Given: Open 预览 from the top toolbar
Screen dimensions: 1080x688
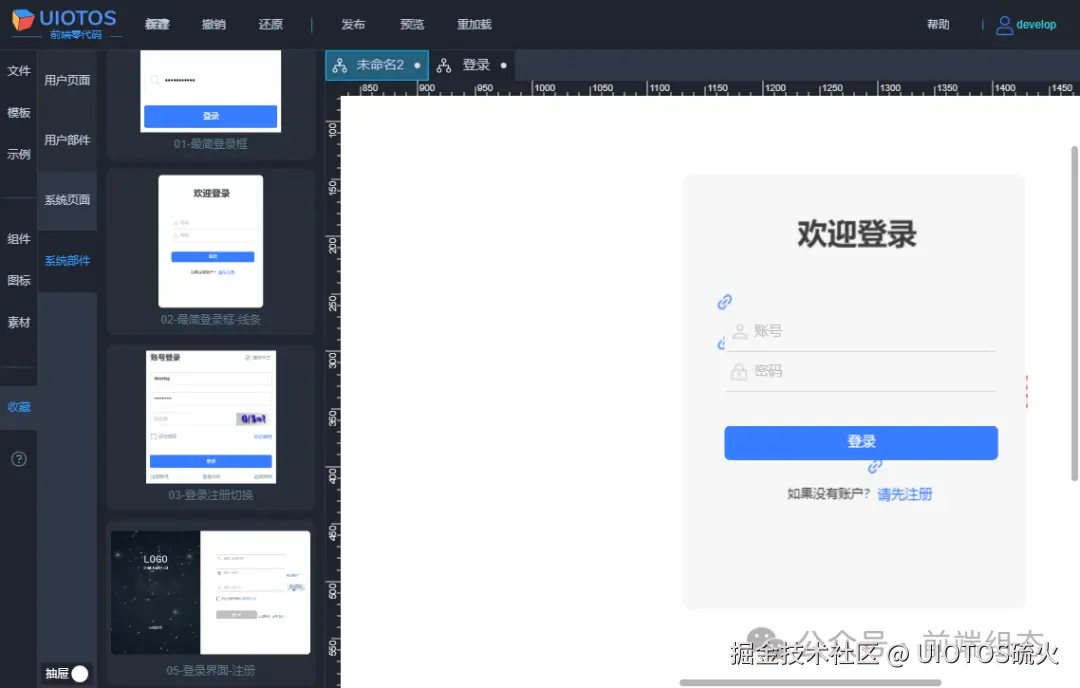Looking at the screenshot, I should coord(411,24).
